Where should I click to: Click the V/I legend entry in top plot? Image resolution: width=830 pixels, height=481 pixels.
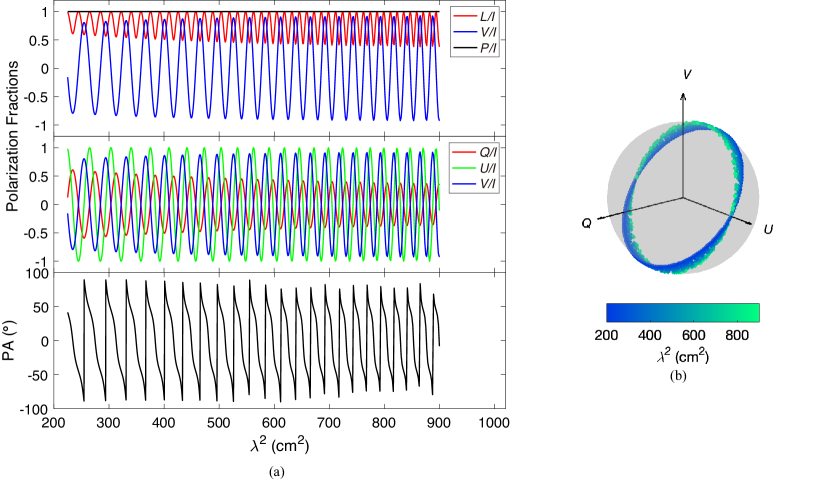475,32
